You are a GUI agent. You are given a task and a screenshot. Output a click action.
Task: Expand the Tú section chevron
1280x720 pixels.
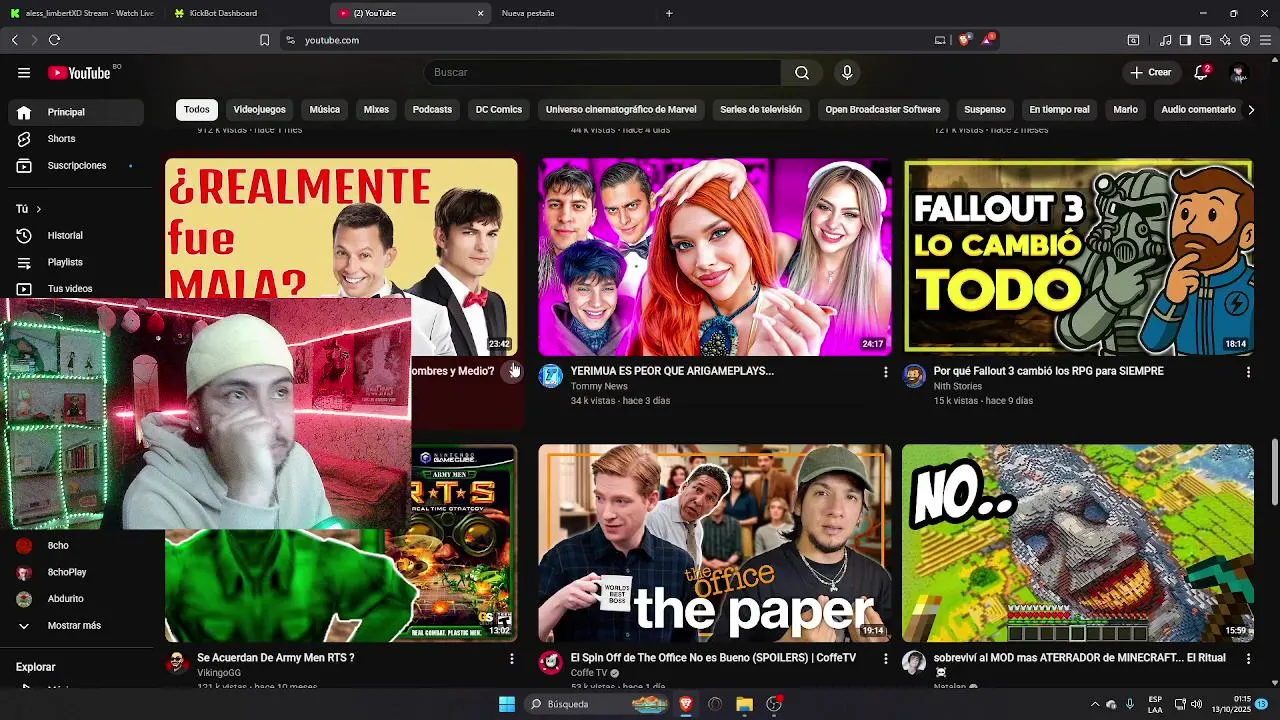(x=38, y=209)
